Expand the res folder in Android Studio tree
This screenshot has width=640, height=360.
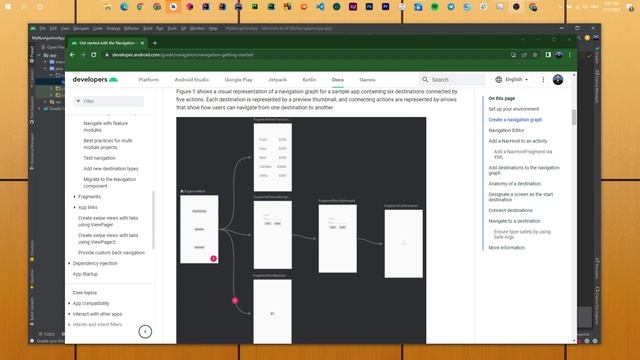(45, 102)
